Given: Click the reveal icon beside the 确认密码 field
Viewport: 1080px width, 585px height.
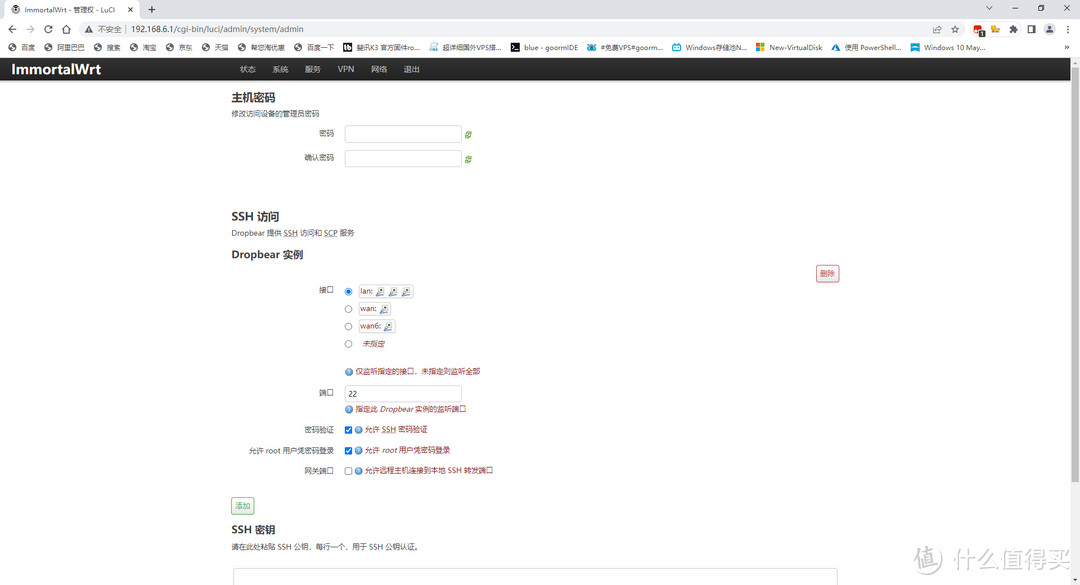Looking at the screenshot, I should [468, 159].
